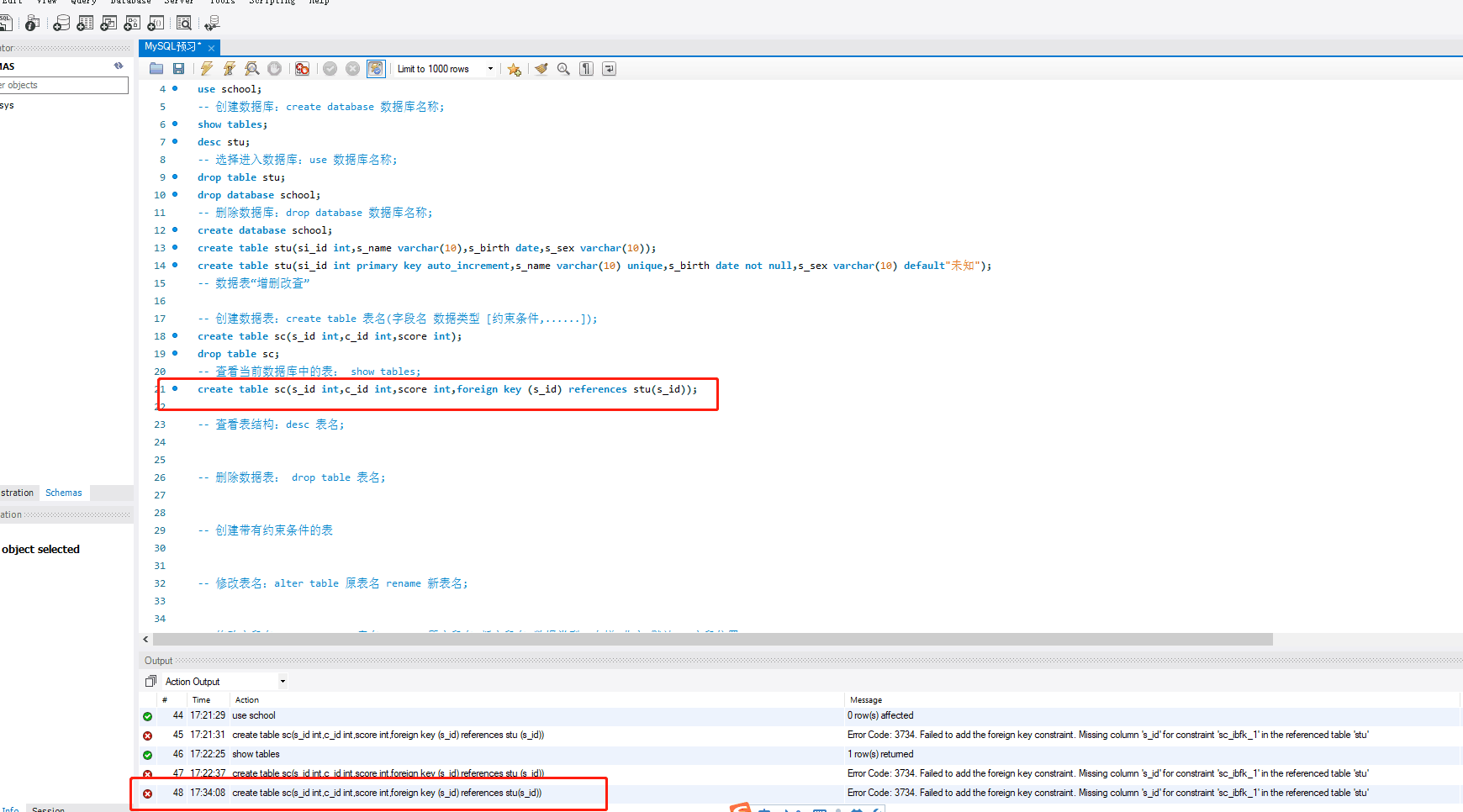This screenshot has width=1463, height=812.
Task: Click the Message column header
Action: (x=866, y=699)
